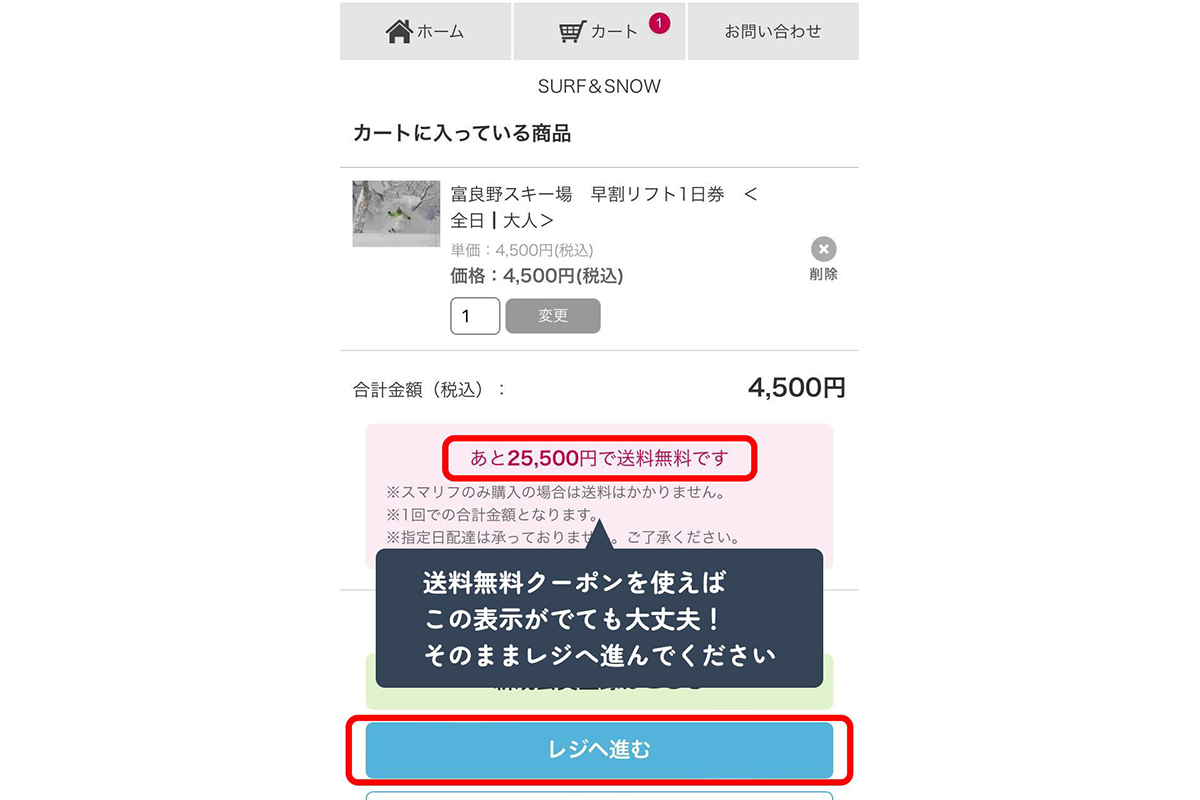The image size is (1200, 800).
Task: Click the outlined button below レジへ進む
Action: (x=599, y=796)
